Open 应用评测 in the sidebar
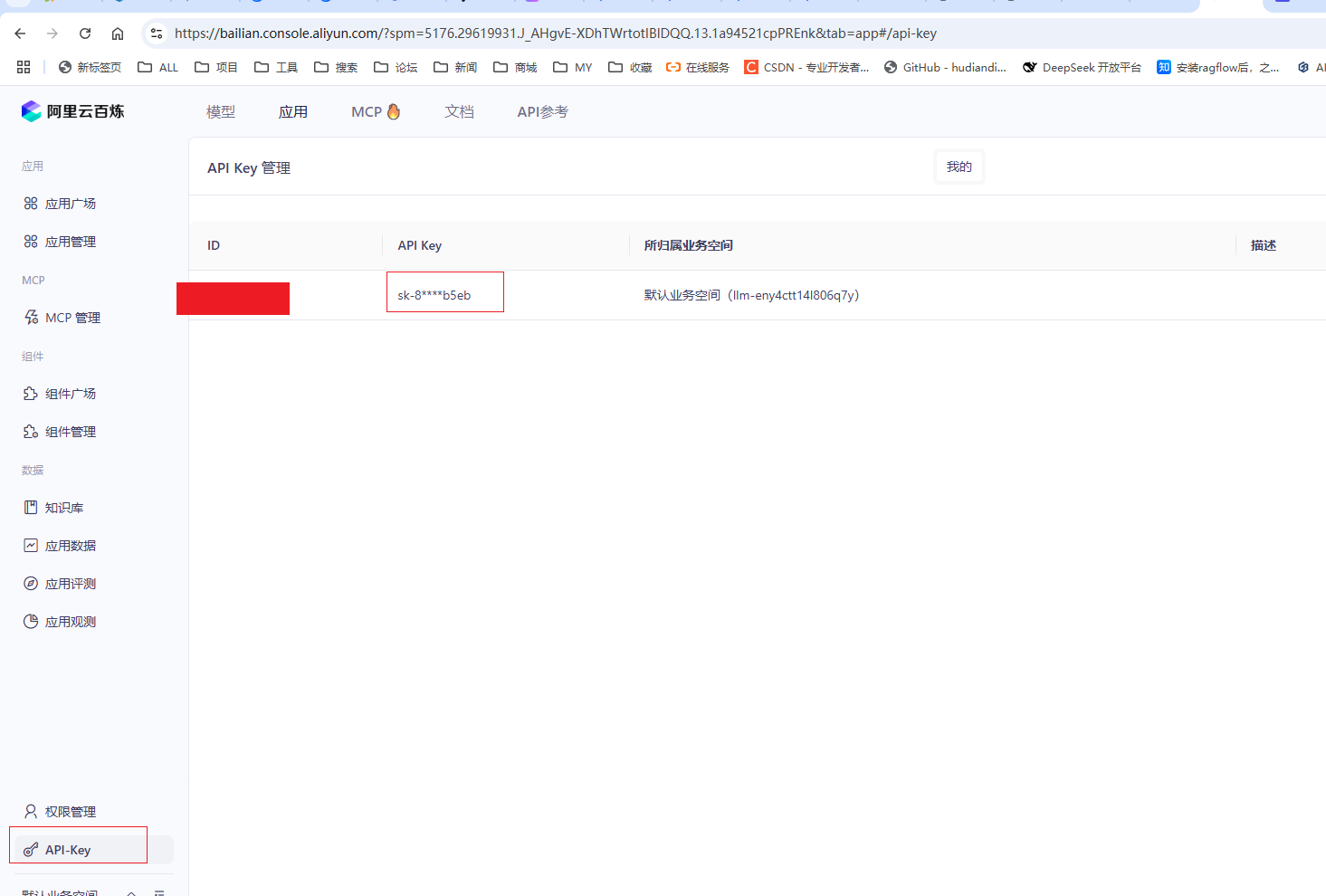The width and height of the screenshot is (1326, 896). tap(71, 584)
